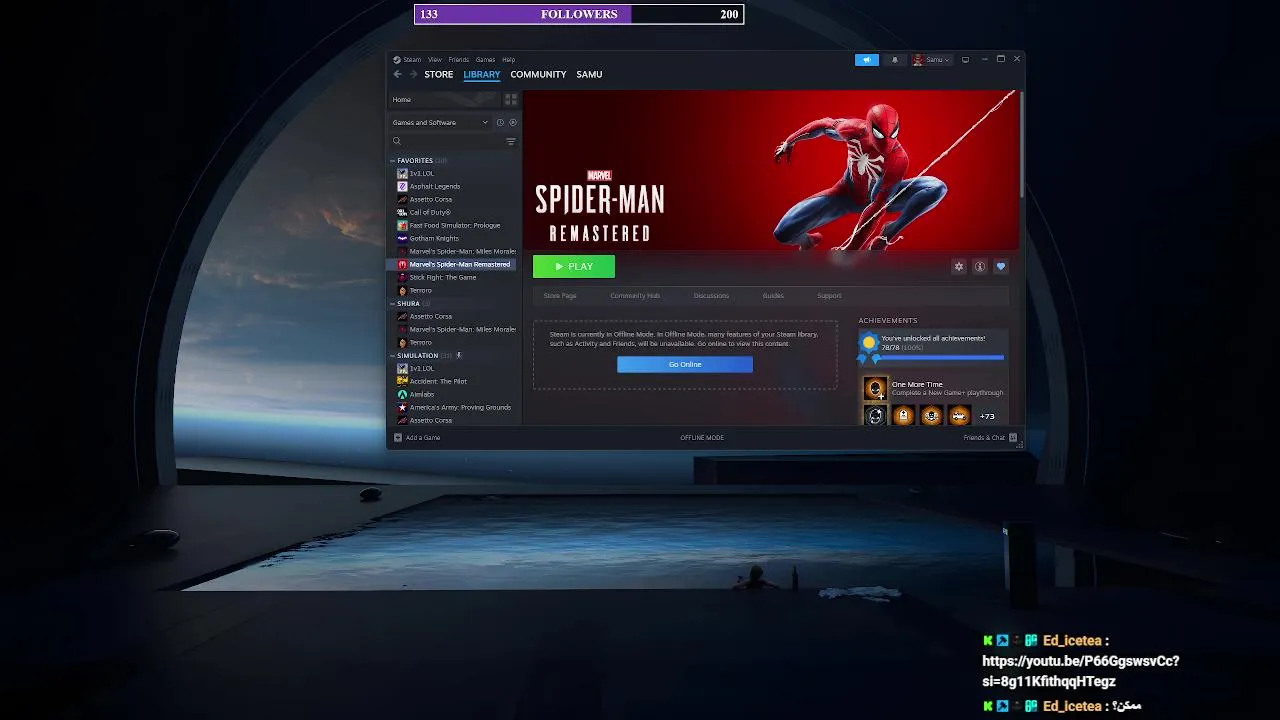Open the Friends menu

(458, 59)
